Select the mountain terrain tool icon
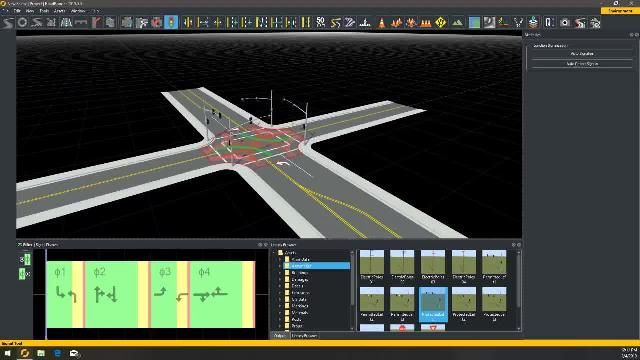Screen dimensions: 640x360 click(458, 22)
